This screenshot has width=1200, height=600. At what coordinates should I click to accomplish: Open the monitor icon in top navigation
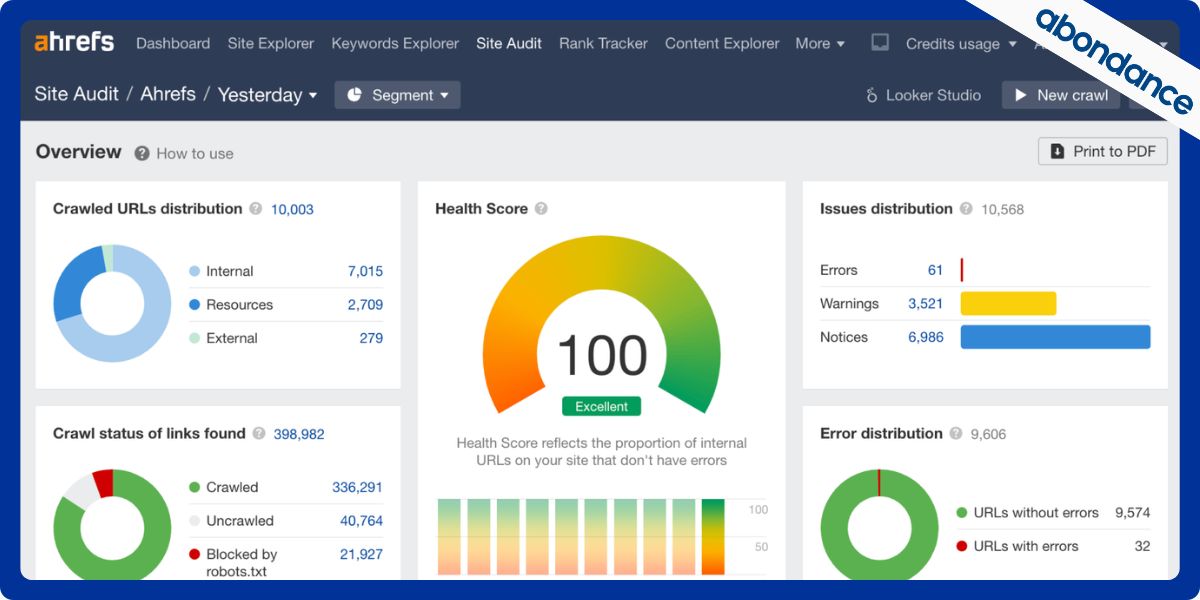click(880, 43)
